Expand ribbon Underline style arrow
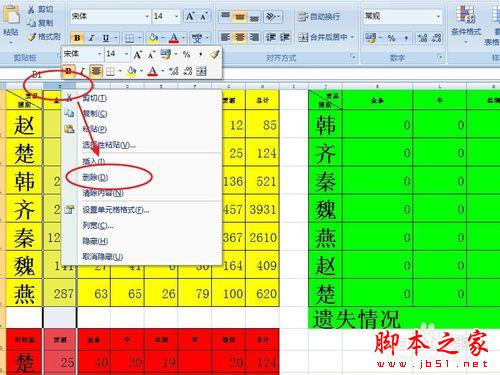500x375 pixels. [x=116, y=38]
